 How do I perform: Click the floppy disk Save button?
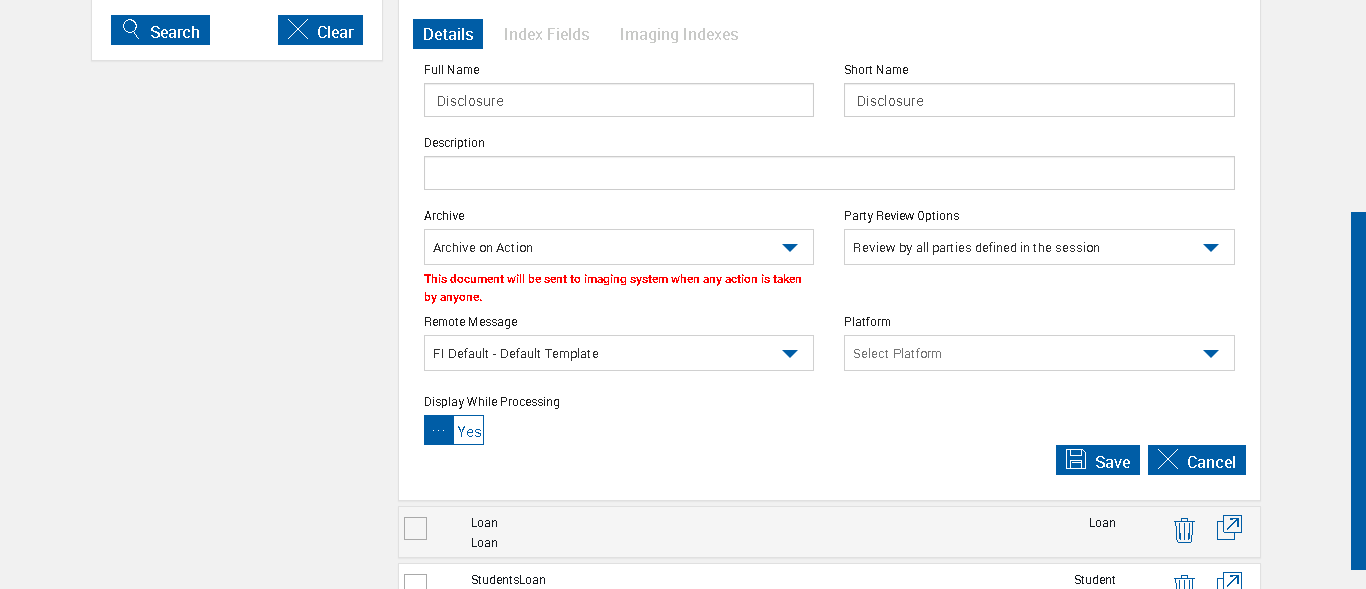coord(1097,461)
